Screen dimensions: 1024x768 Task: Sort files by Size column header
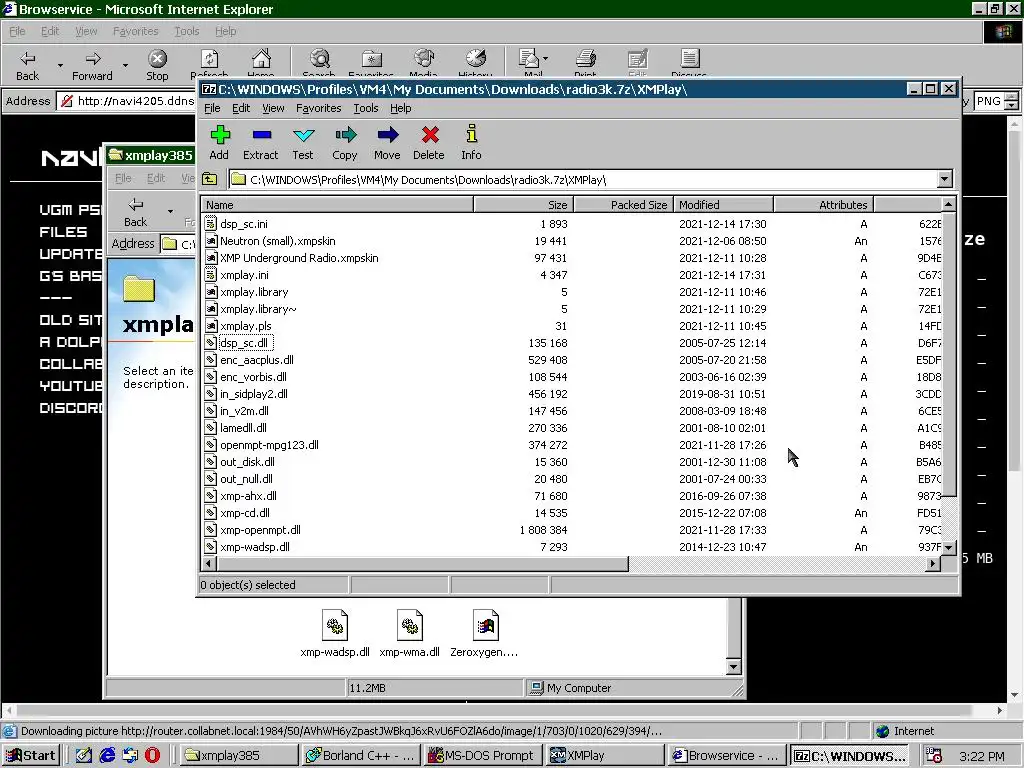524,205
